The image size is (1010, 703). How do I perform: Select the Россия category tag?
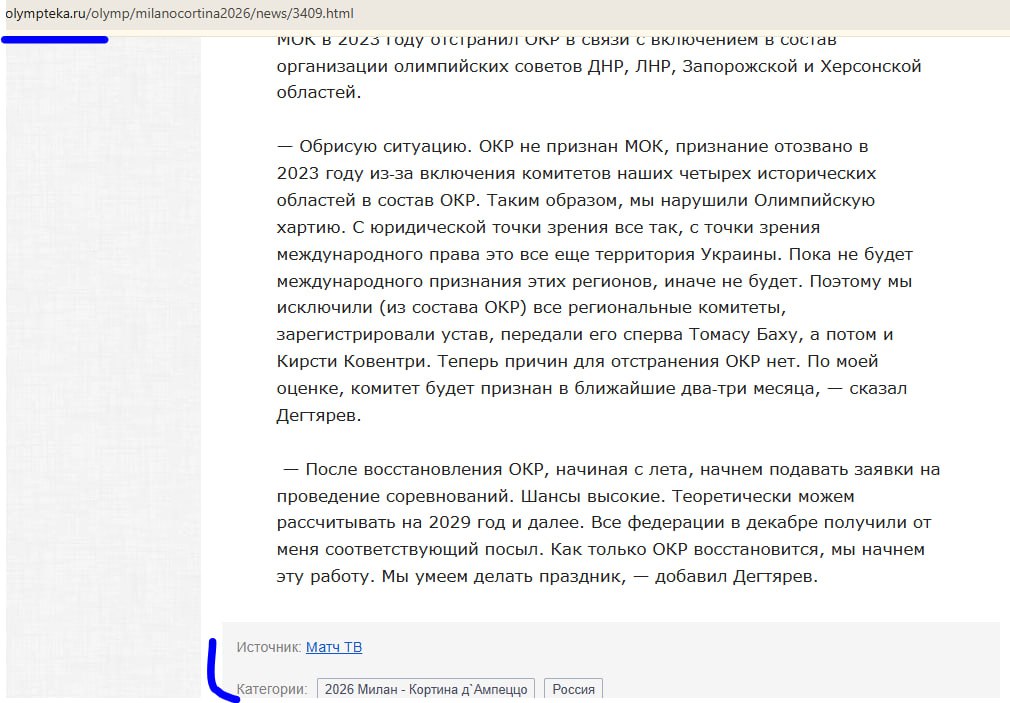pyautogui.click(x=573, y=689)
